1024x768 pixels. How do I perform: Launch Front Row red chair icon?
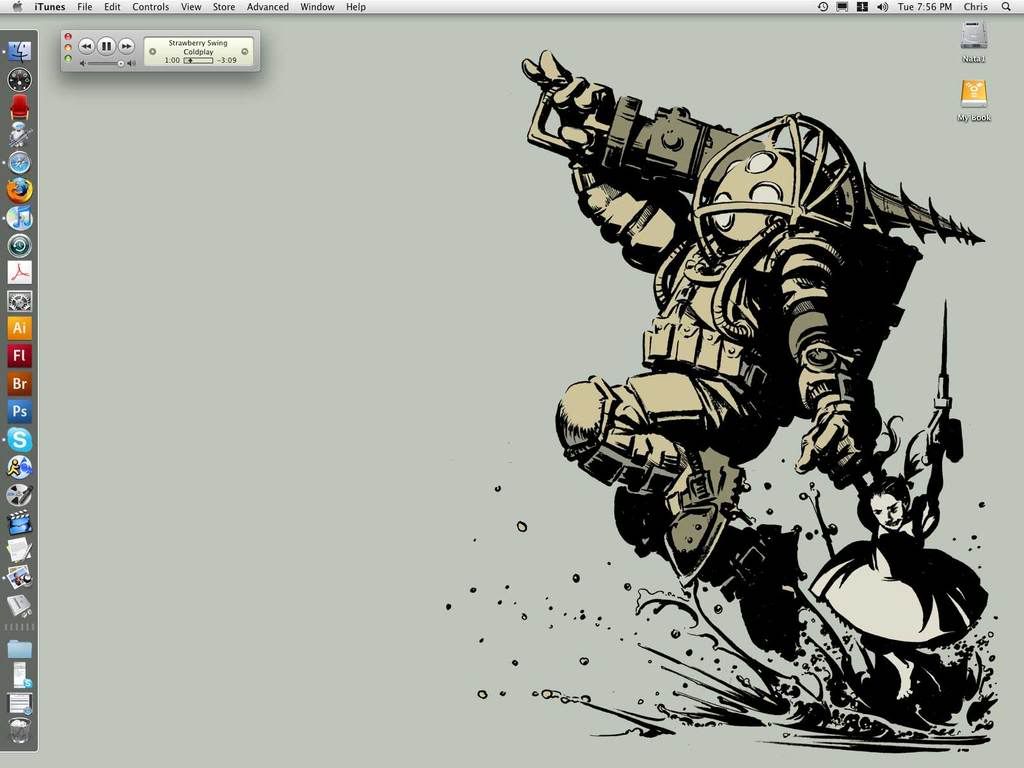(20, 107)
